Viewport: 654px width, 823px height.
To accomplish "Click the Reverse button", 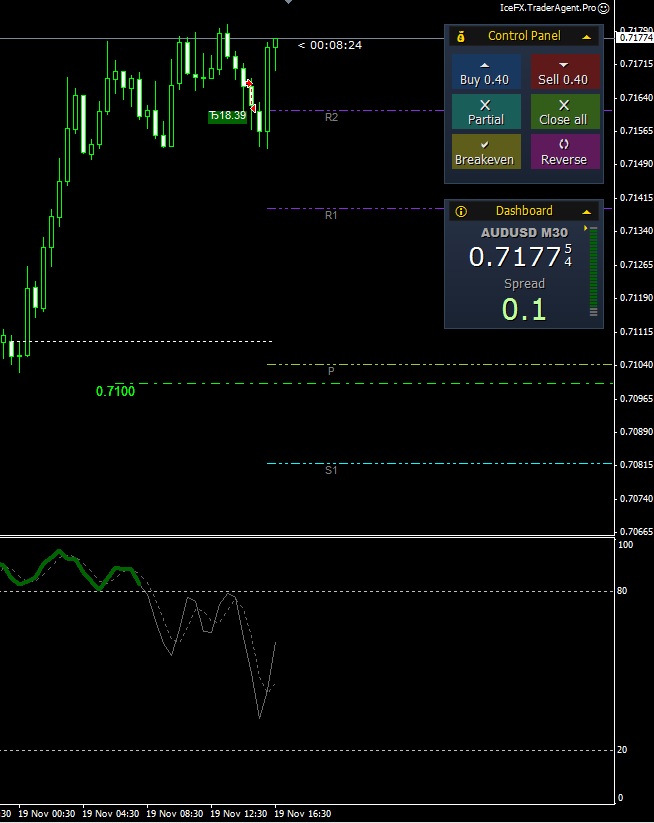I will pos(565,152).
